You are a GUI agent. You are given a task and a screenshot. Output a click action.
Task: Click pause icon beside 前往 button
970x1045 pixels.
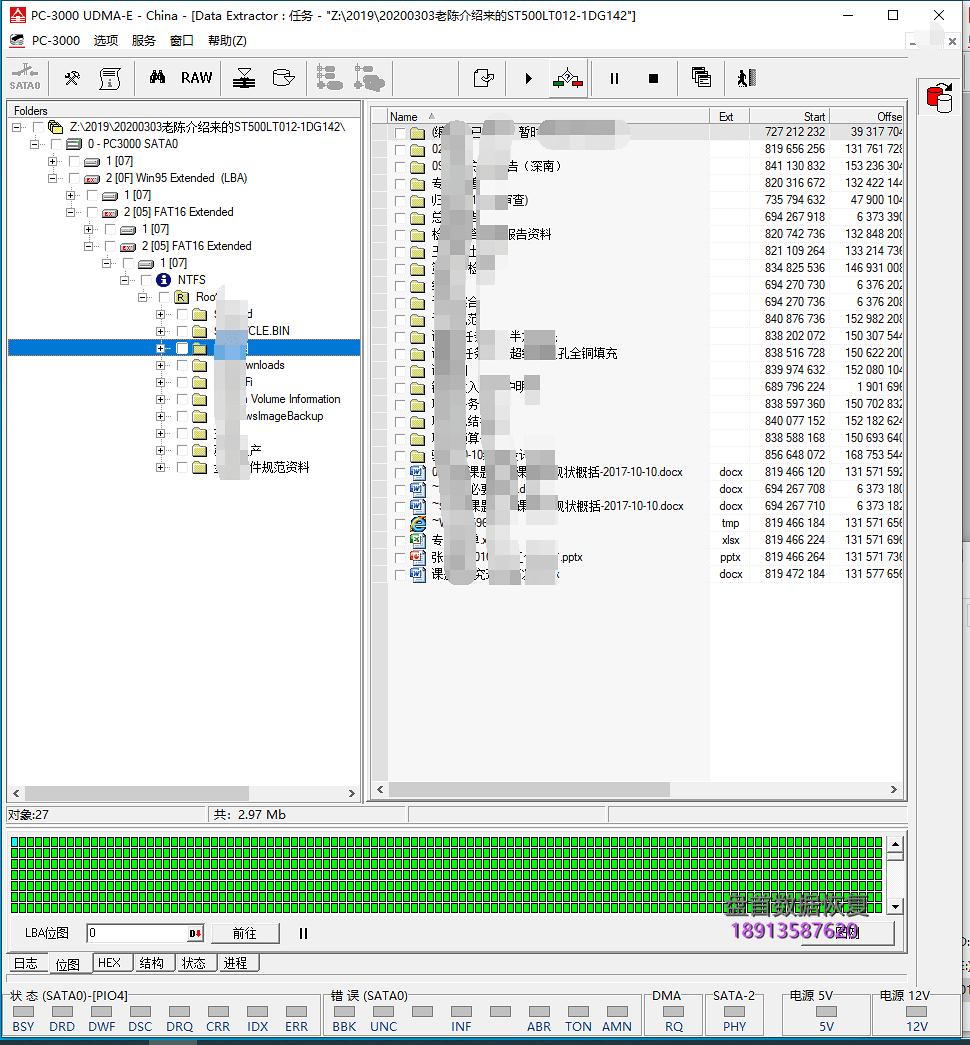point(303,933)
